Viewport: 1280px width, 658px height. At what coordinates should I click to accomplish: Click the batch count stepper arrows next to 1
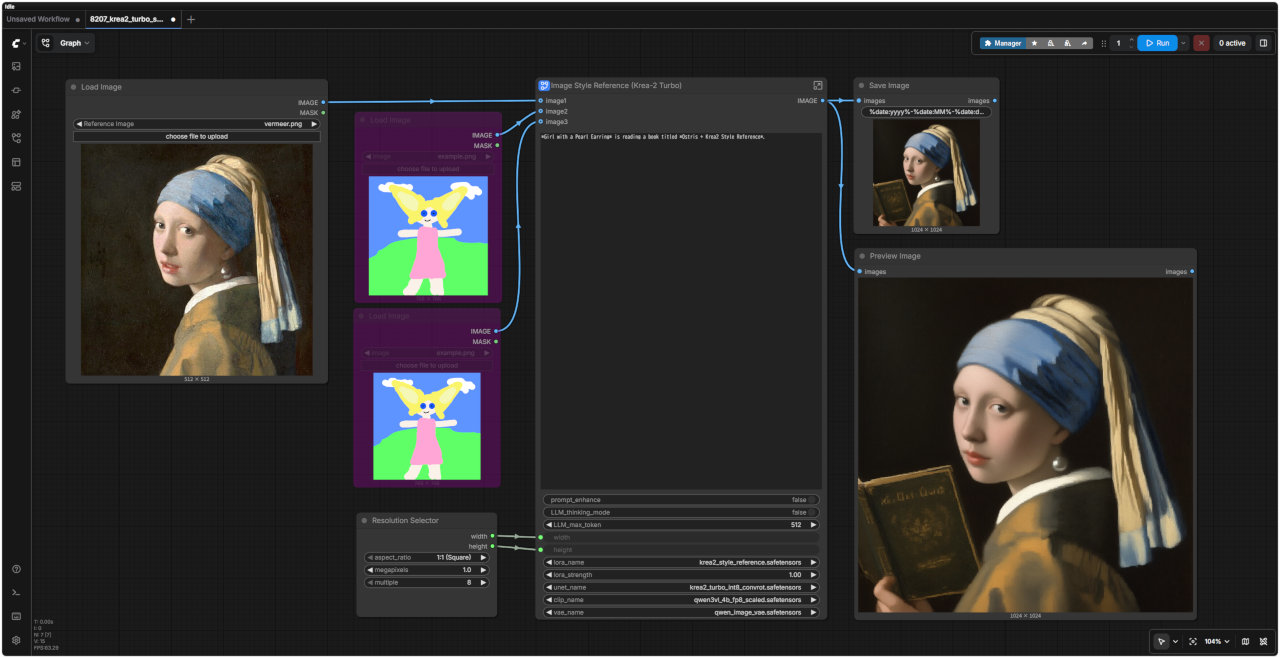coord(1131,43)
